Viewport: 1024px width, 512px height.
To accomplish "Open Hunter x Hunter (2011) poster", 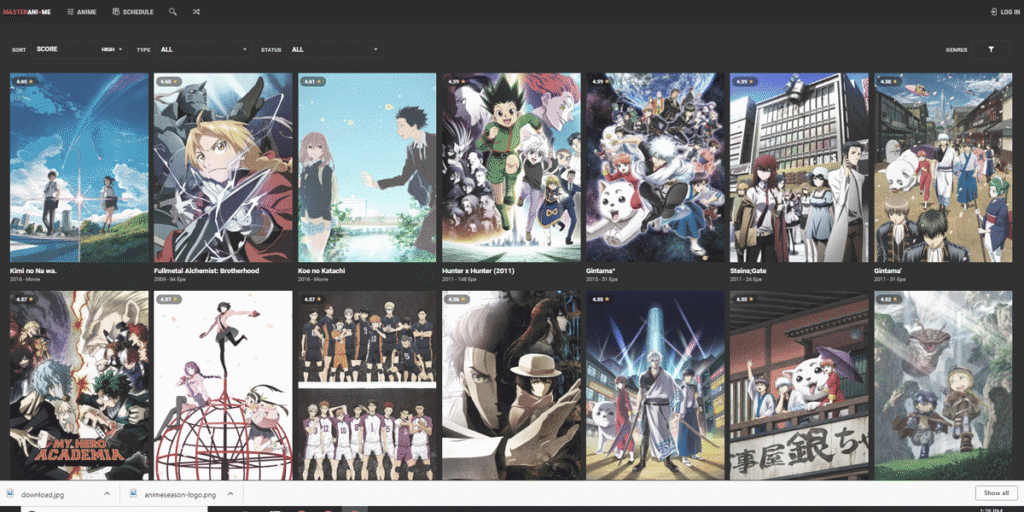I will pyautogui.click(x=511, y=167).
